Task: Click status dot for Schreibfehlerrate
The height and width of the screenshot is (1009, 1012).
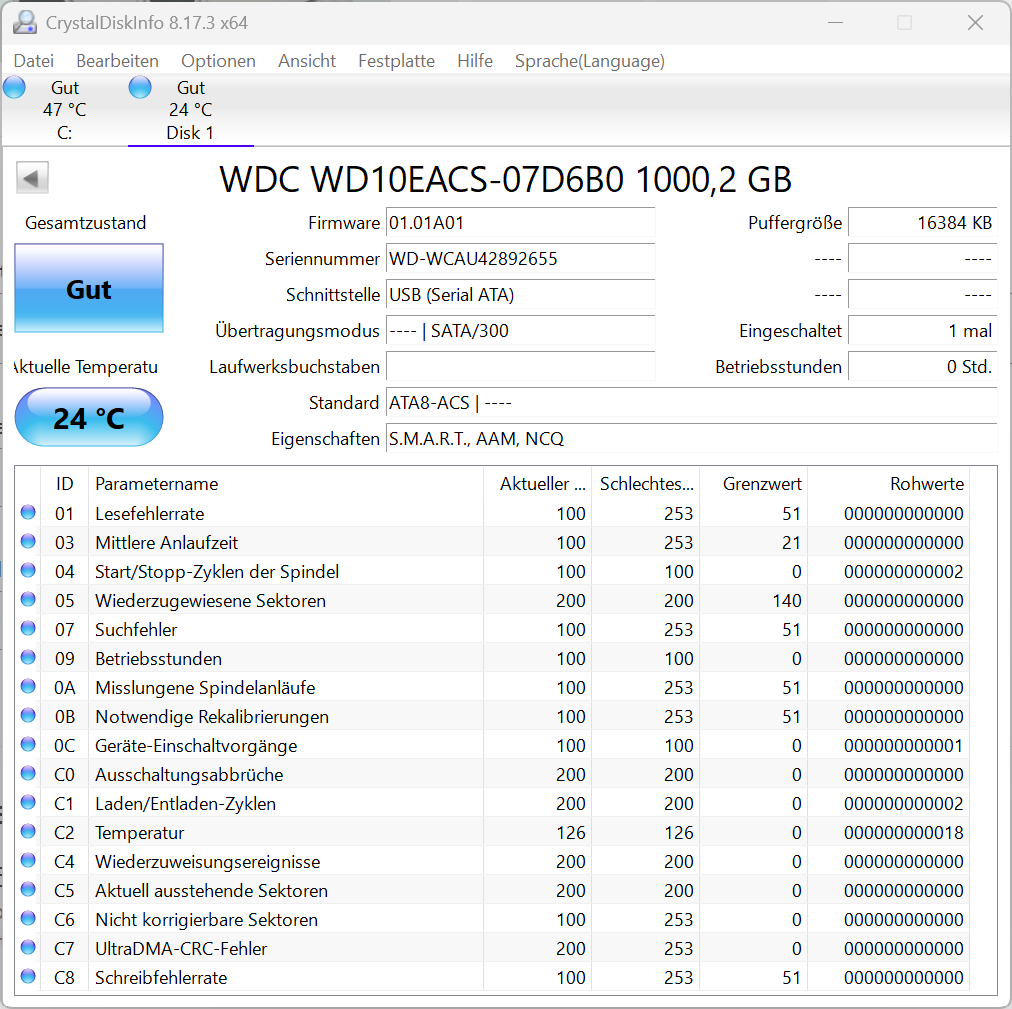Action: 28,977
